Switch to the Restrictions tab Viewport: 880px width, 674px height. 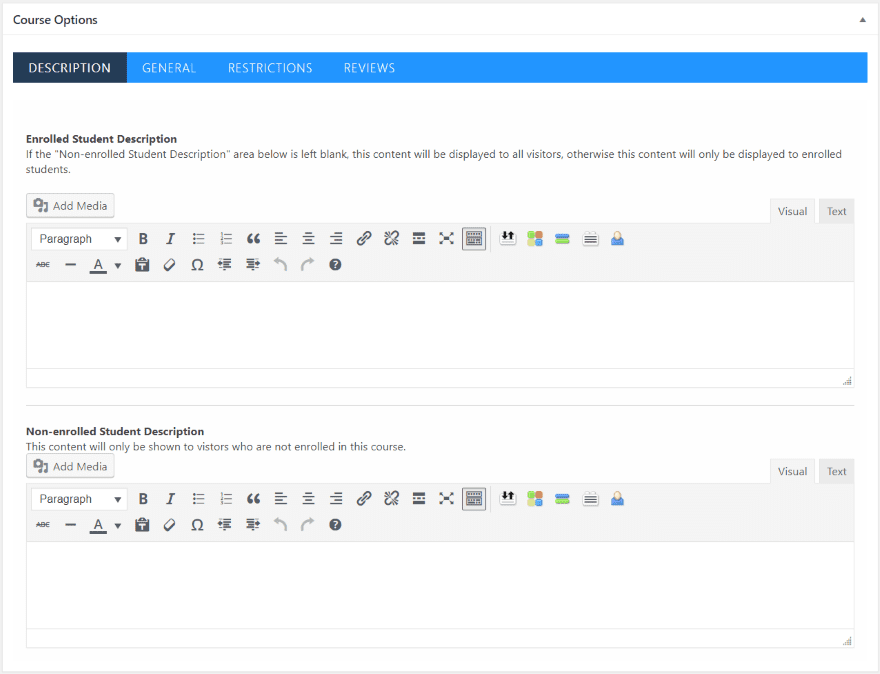[x=270, y=68]
